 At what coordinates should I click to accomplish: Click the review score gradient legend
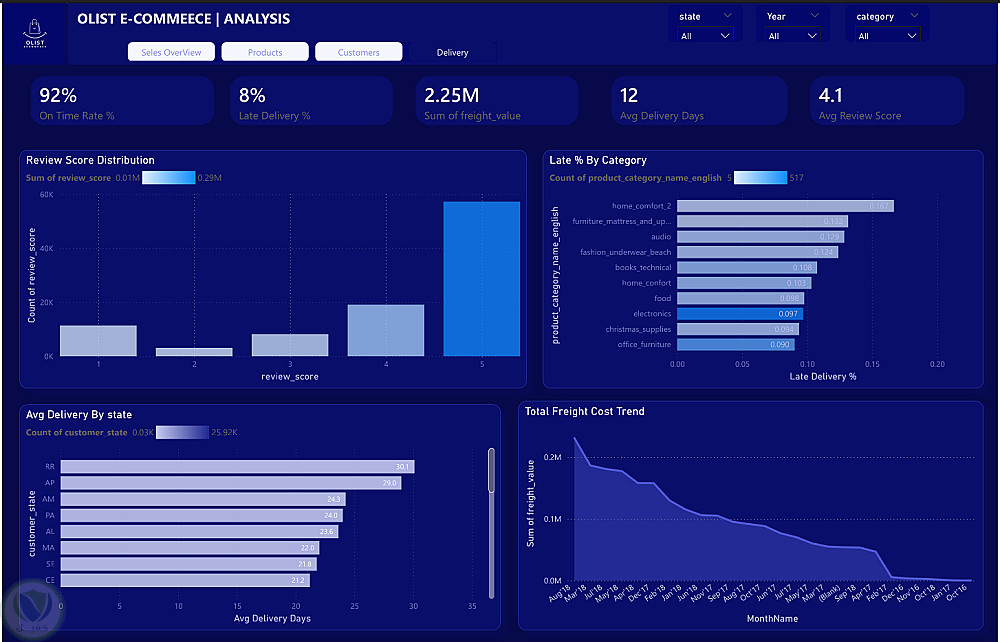[168, 178]
